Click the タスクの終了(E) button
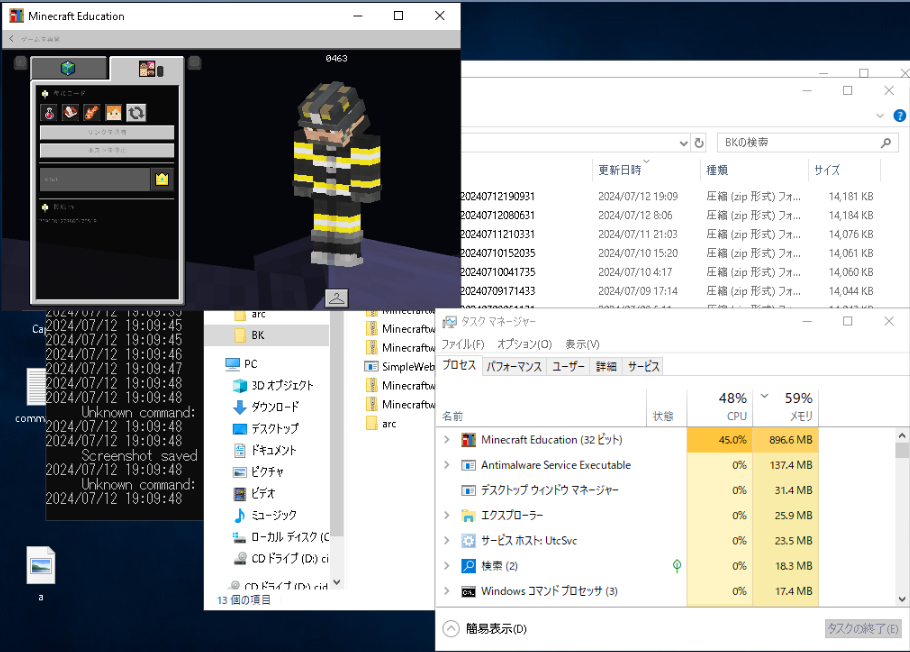The image size is (910, 652). click(x=862, y=629)
